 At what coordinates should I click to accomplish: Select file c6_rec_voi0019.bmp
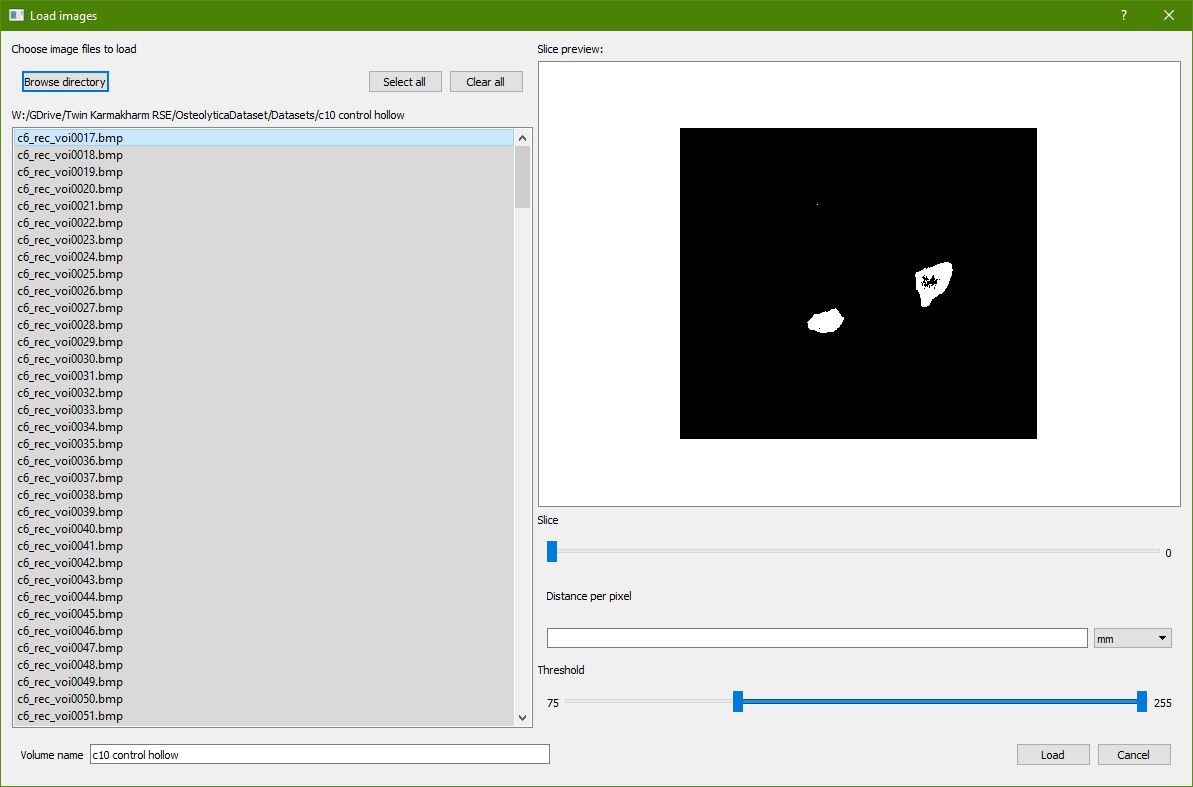pyautogui.click(x=263, y=172)
